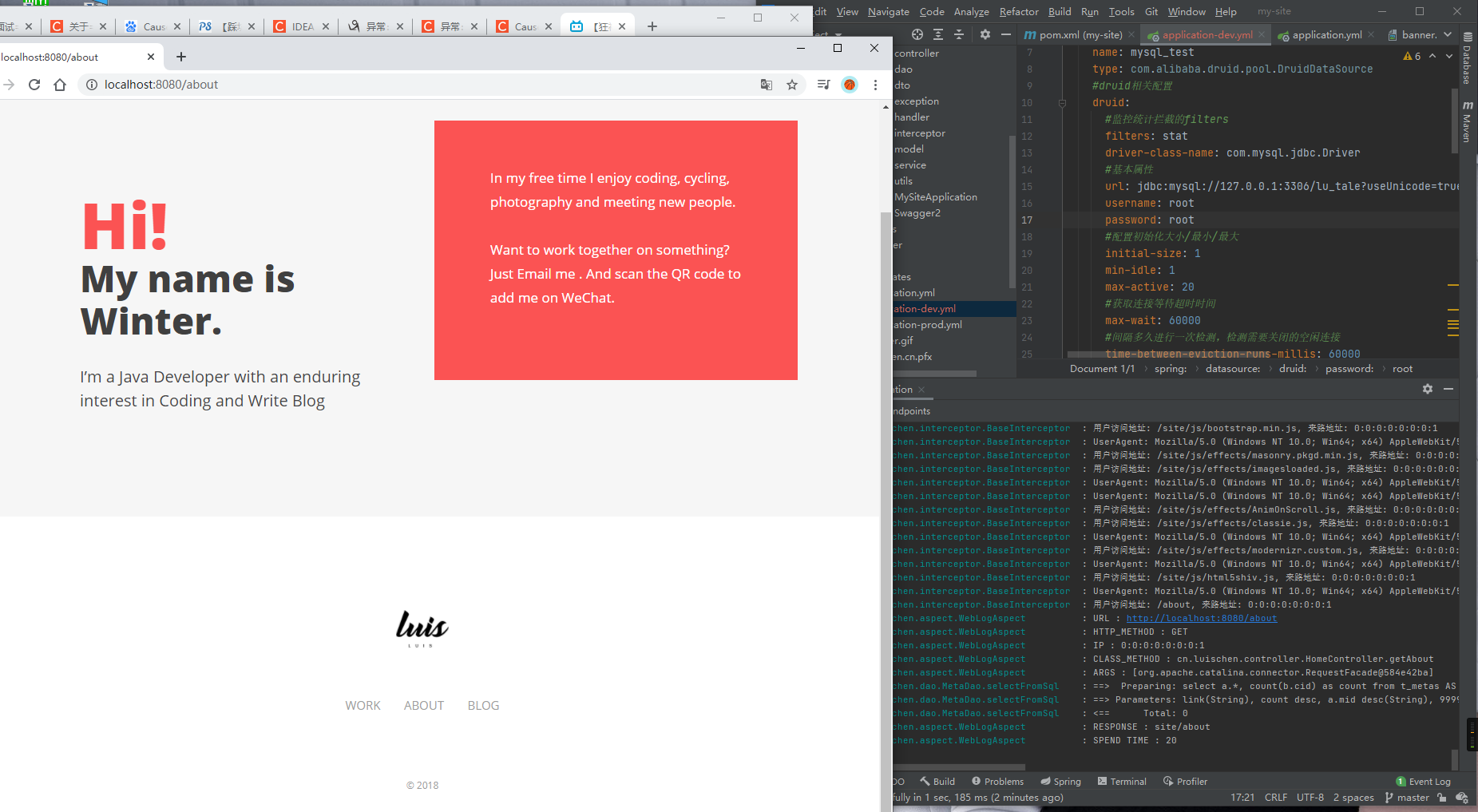This screenshot has height=812, width=1478.
Task: Open the Chrome profile avatar
Action: click(850, 85)
